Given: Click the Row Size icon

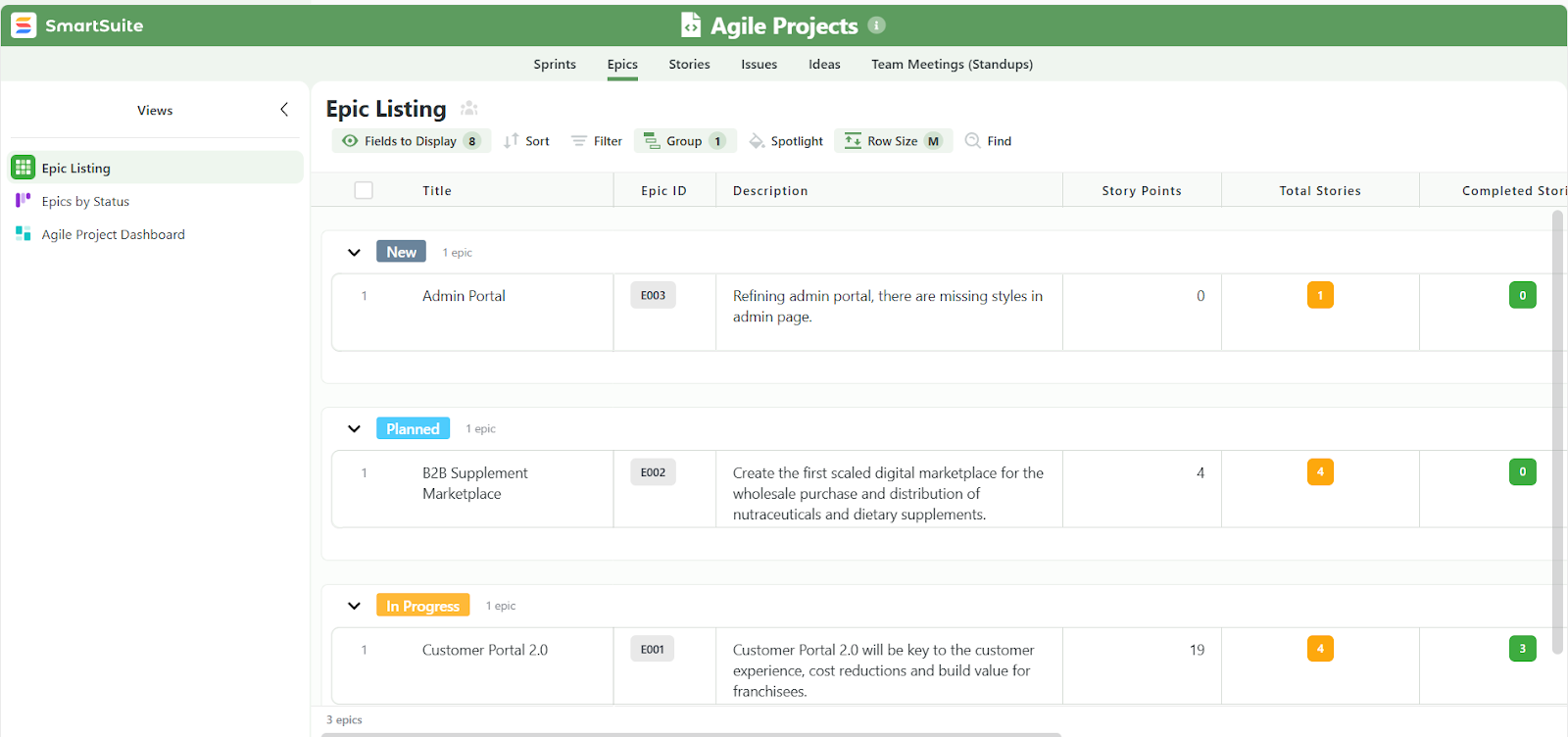Looking at the screenshot, I should [x=853, y=141].
